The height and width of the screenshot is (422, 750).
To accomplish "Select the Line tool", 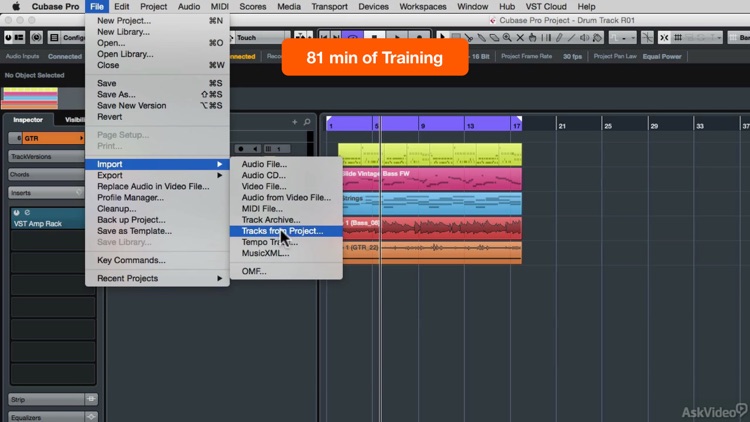I will tap(572, 37).
